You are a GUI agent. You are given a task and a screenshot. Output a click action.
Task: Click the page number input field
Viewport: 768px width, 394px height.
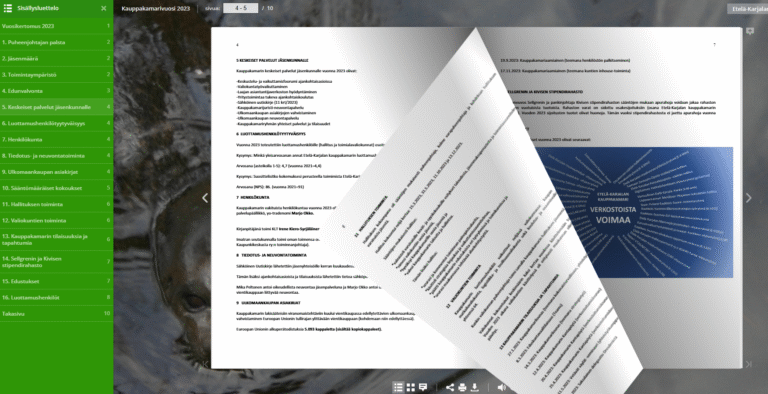coord(240,8)
